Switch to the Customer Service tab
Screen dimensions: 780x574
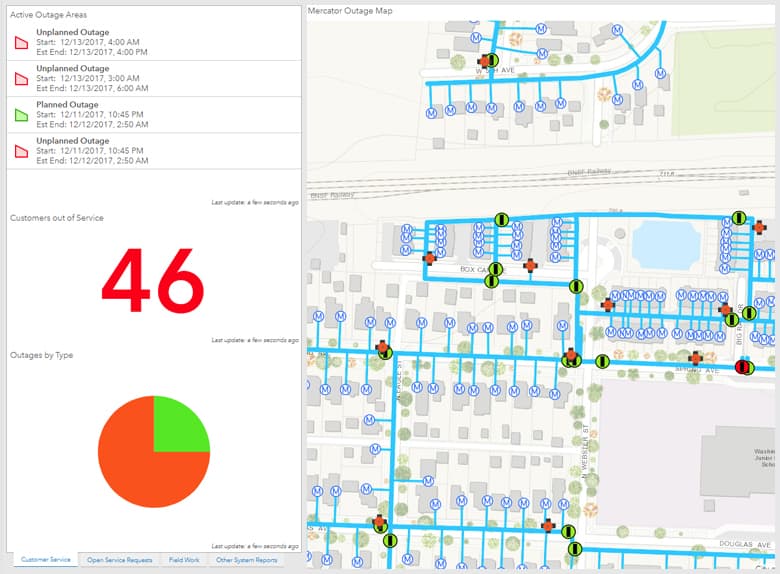[x=46, y=560]
